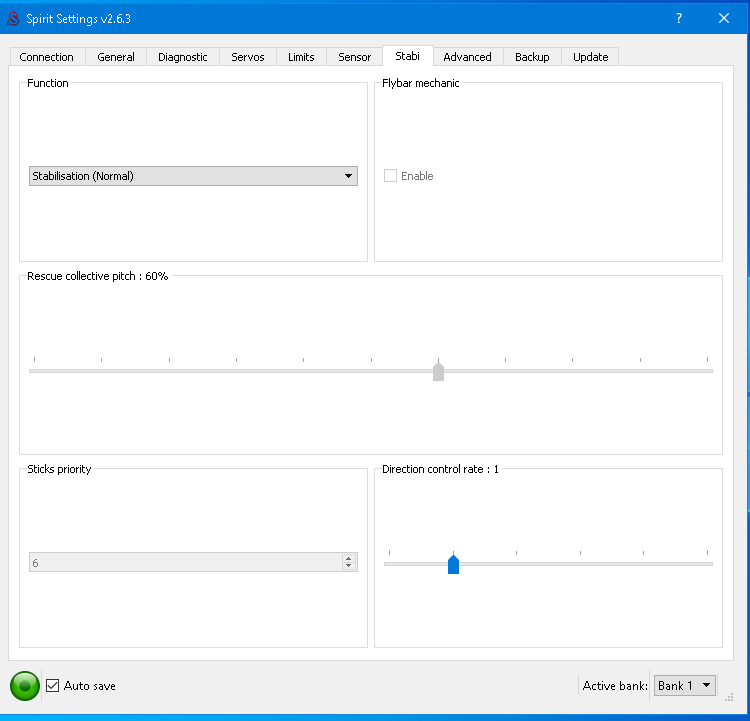Go to the Diagnostic tab
The image size is (750, 721).
(x=183, y=57)
